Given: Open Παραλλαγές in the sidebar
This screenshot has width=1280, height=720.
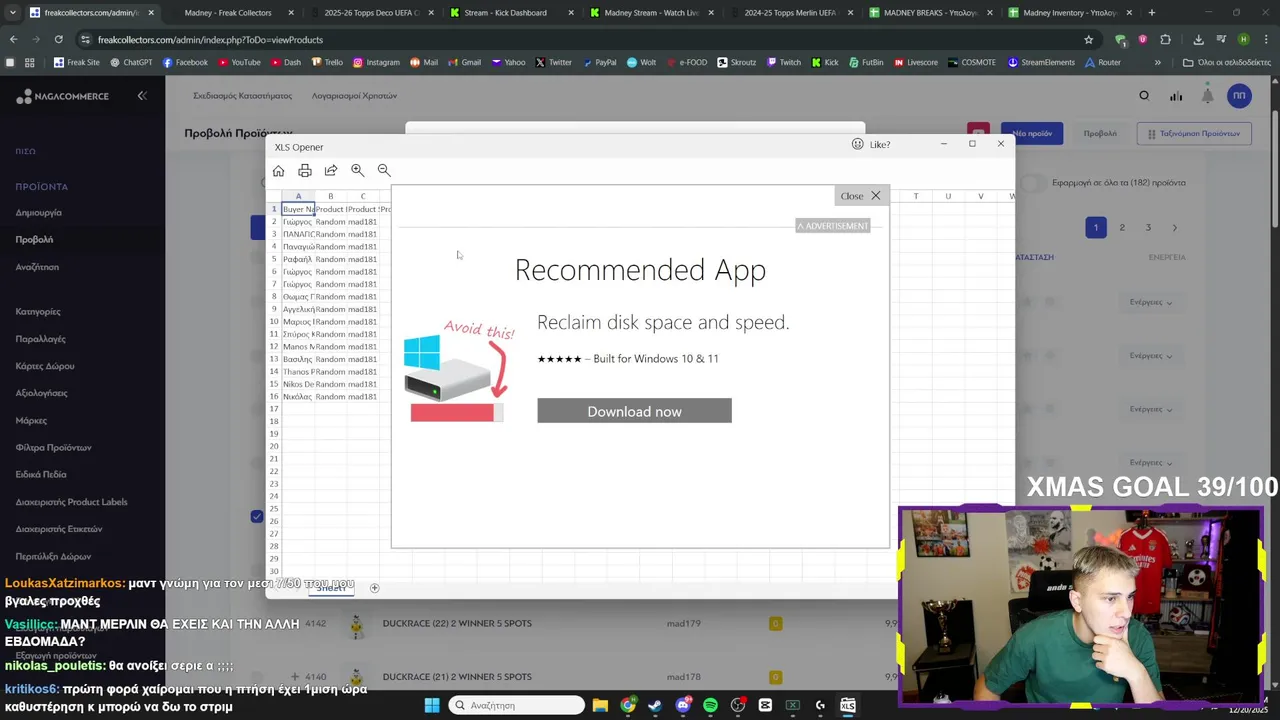Looking at the screenshot, I should (x=40, y=339).
